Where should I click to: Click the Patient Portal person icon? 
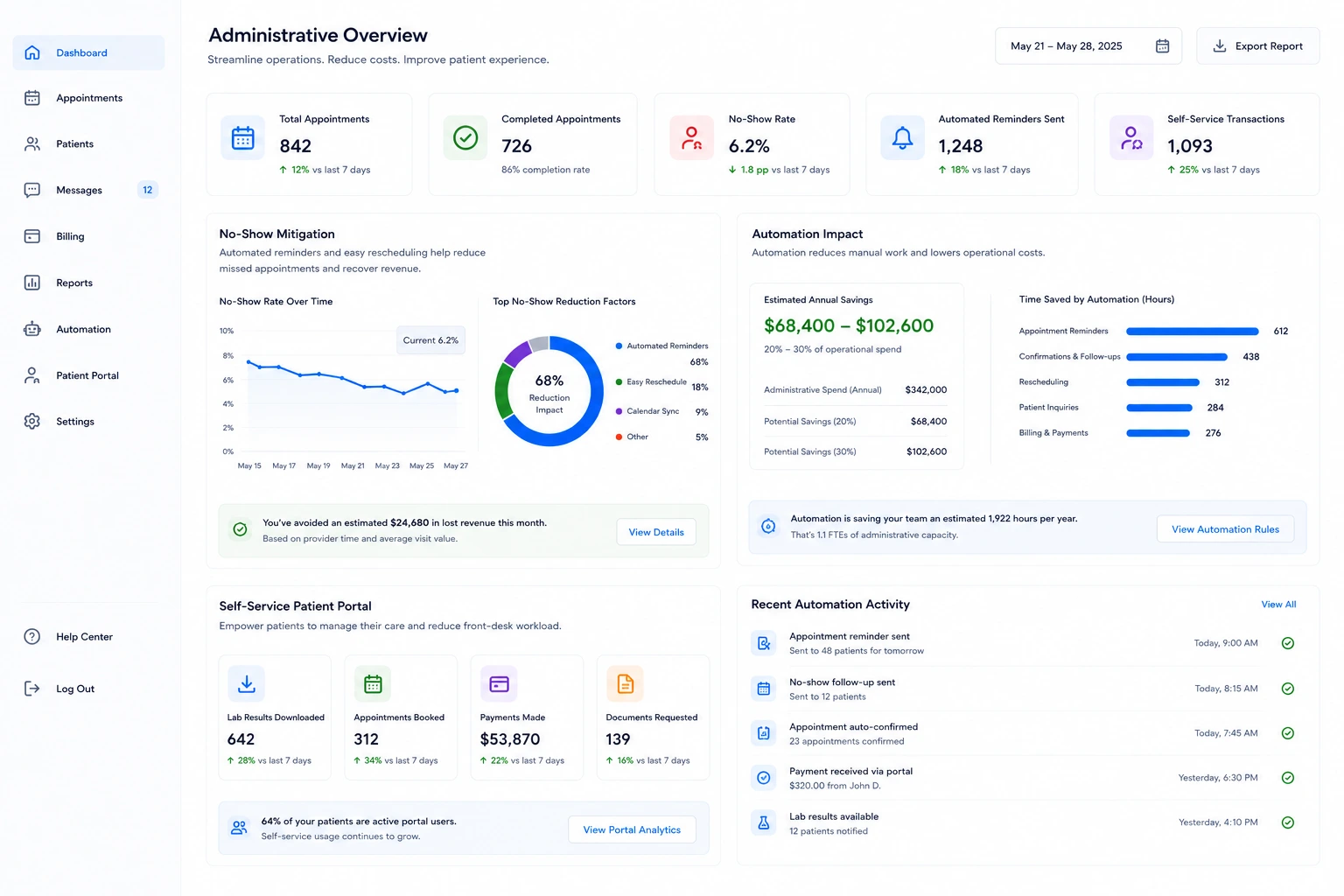32,375
